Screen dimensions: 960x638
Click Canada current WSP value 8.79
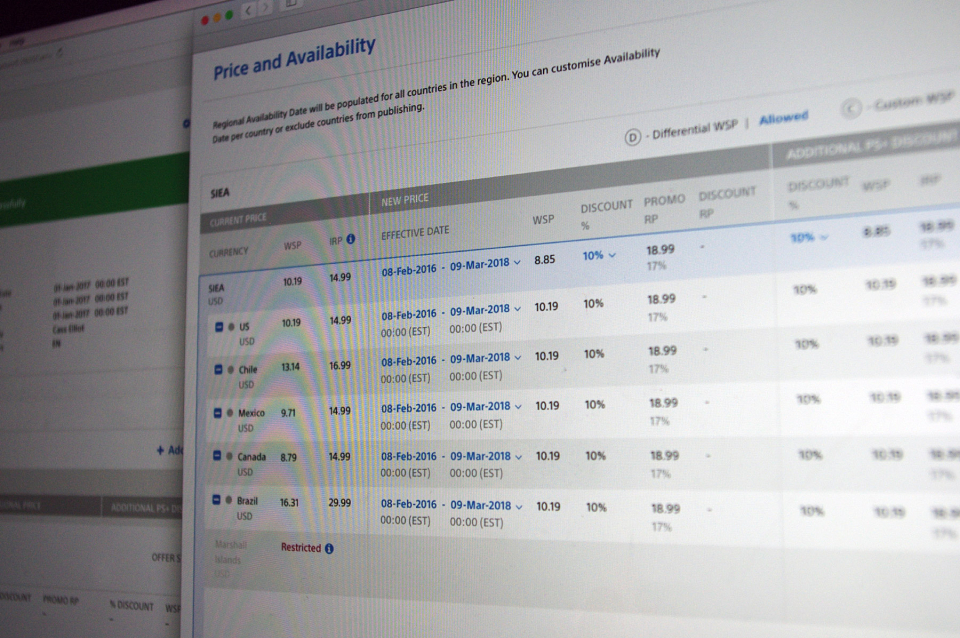(x=288, y=457)
